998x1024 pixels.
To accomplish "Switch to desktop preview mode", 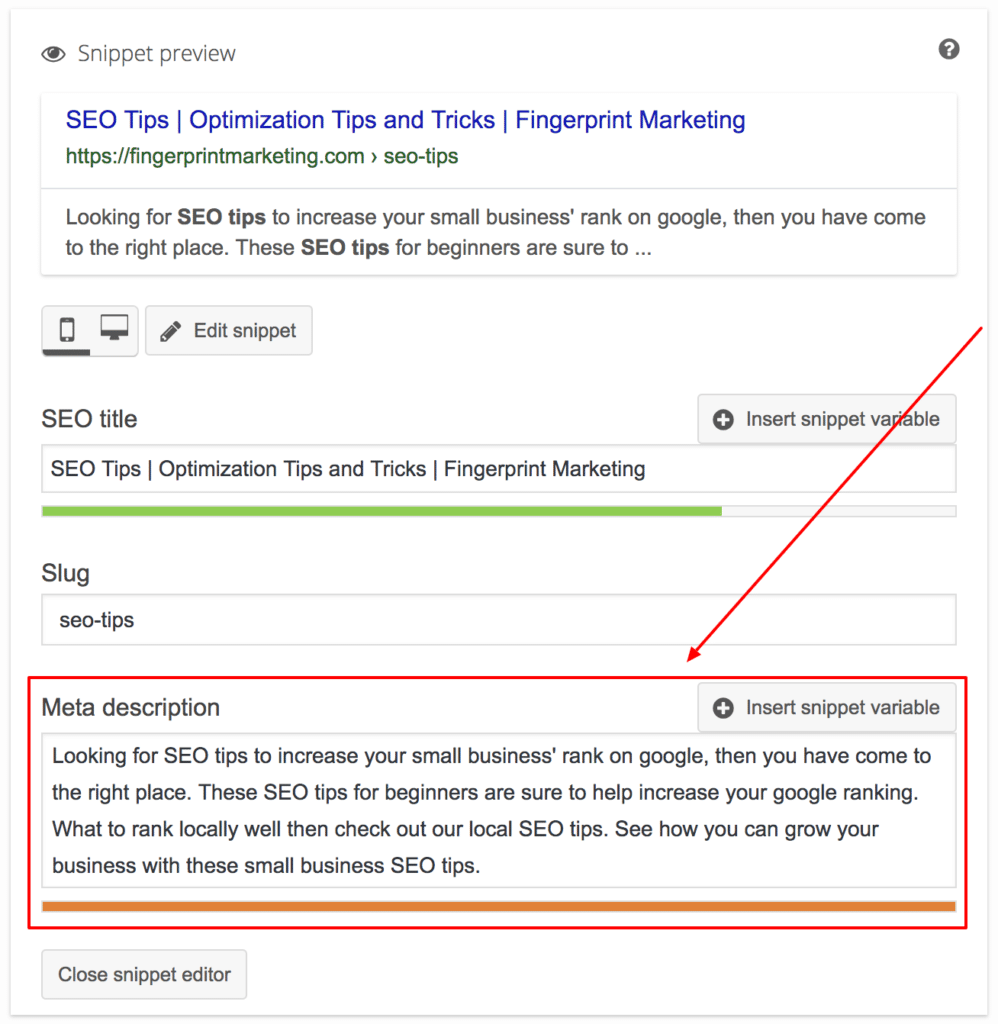I will tap(114, 329).
